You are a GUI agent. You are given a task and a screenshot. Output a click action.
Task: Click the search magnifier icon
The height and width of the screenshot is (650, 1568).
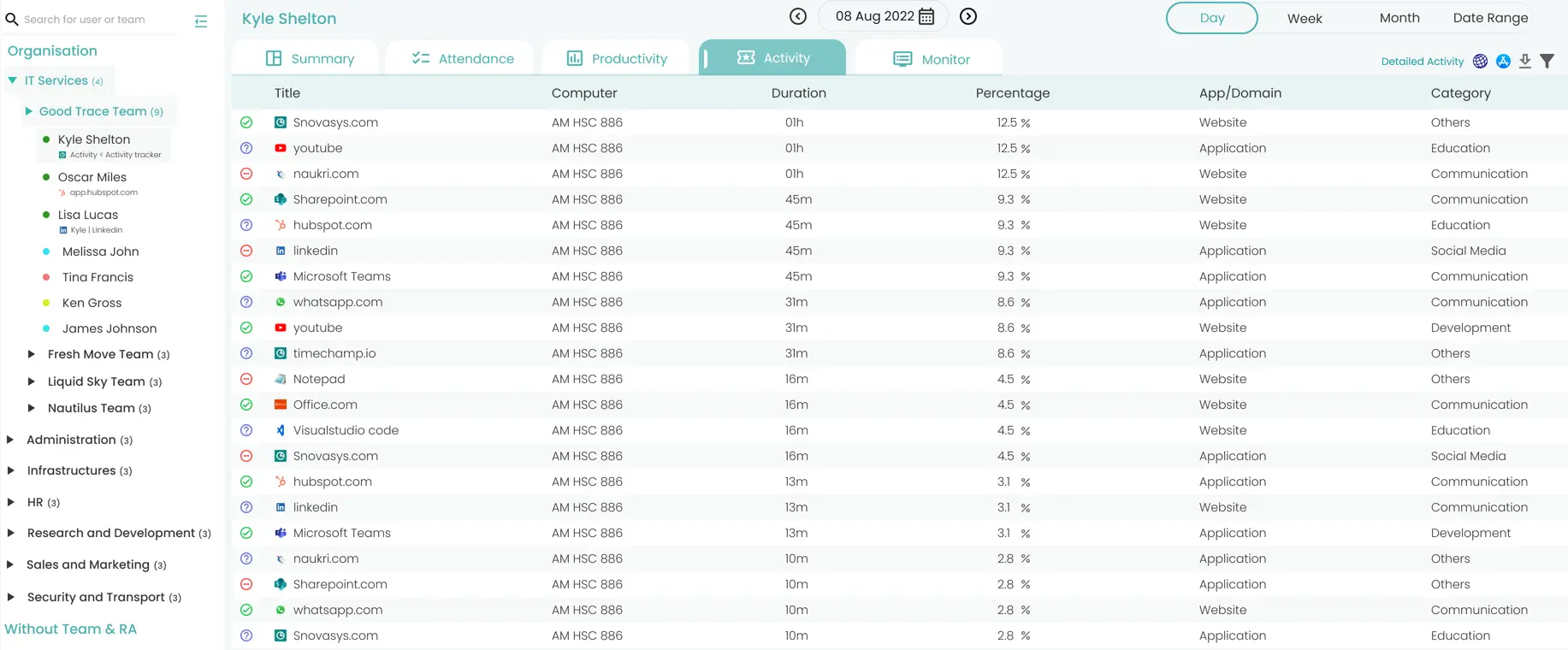(x=12, y=19)
